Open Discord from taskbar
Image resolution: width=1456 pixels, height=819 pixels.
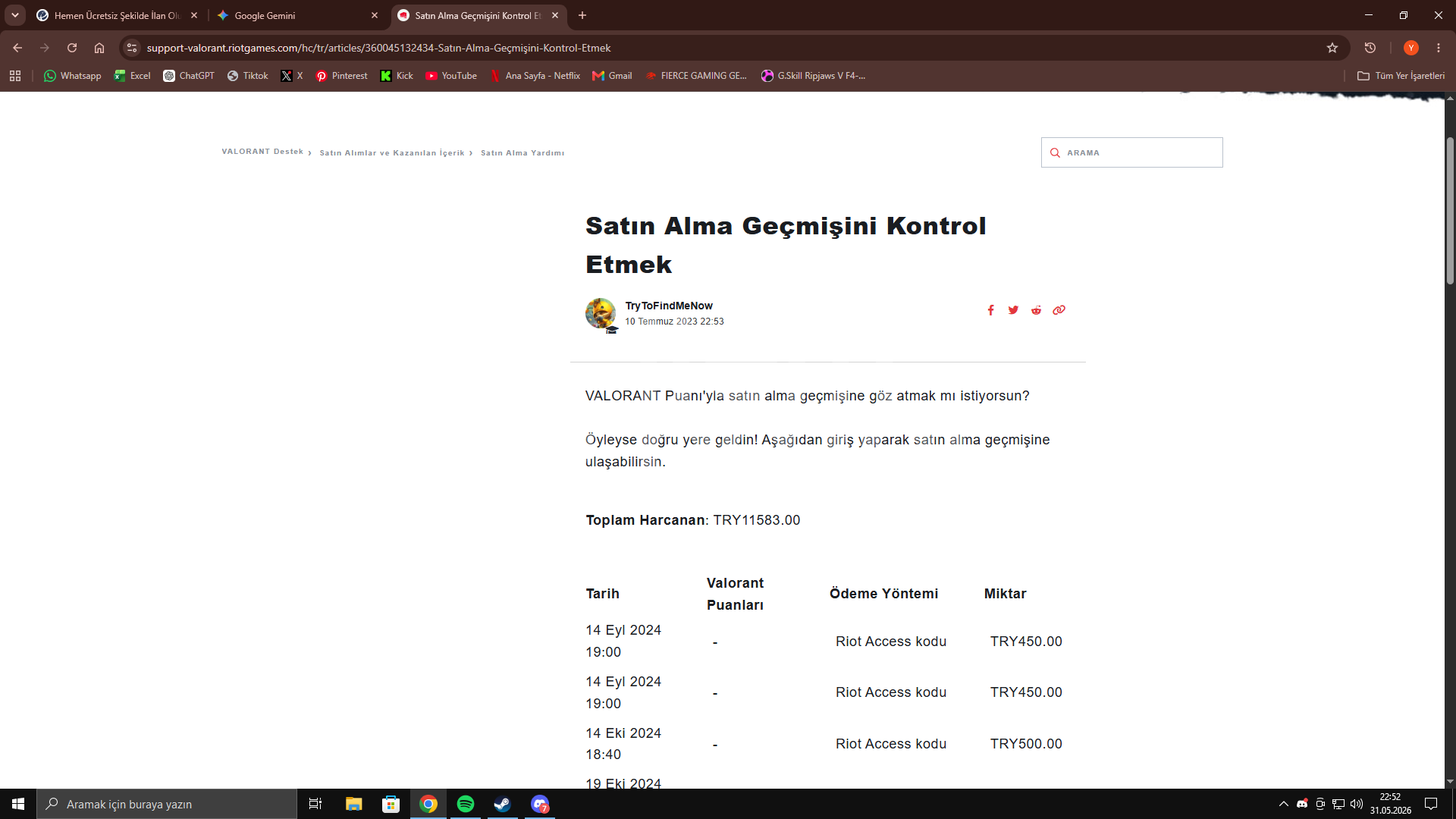540,804
